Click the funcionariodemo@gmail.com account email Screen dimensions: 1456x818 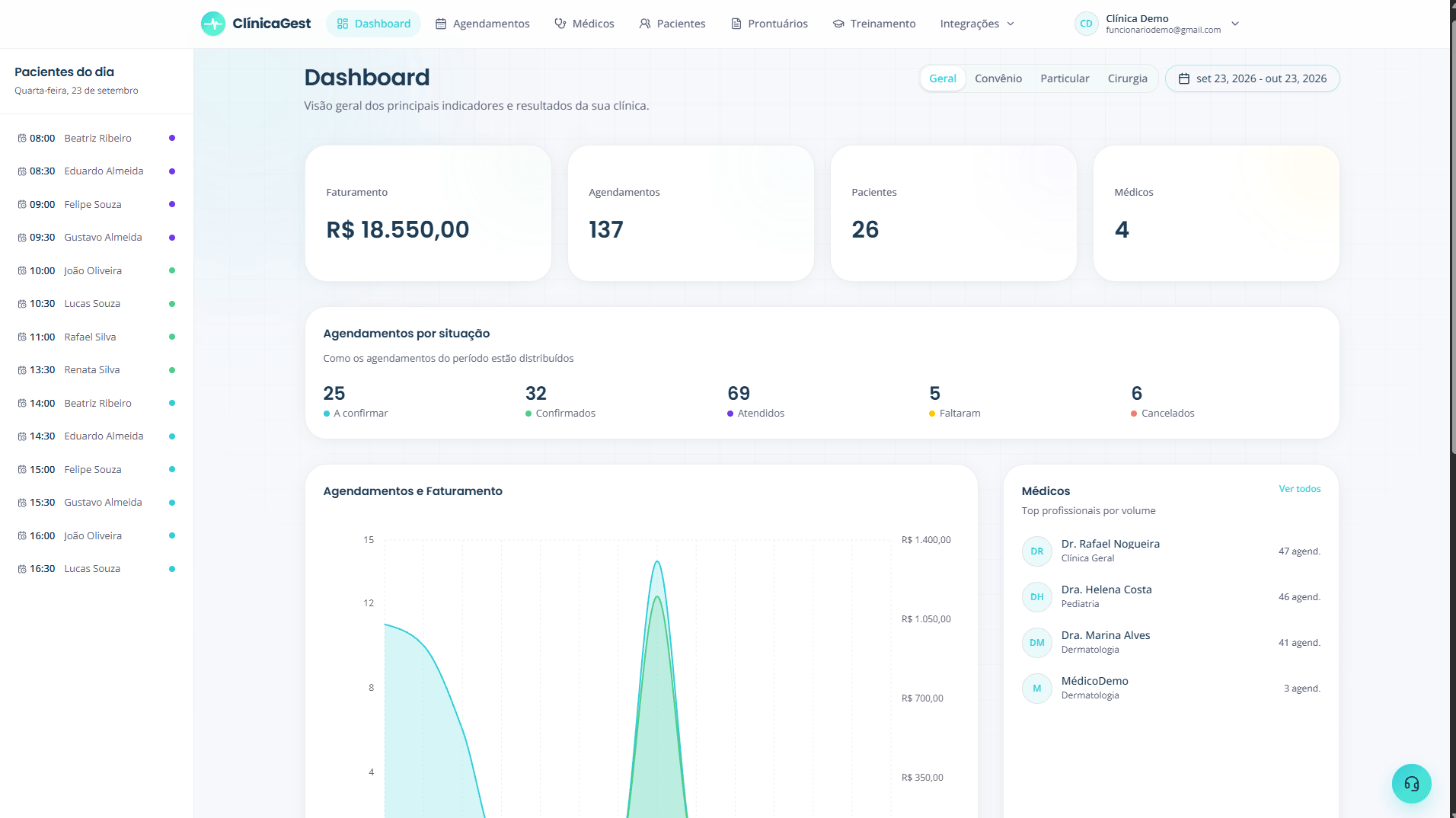1163,30
